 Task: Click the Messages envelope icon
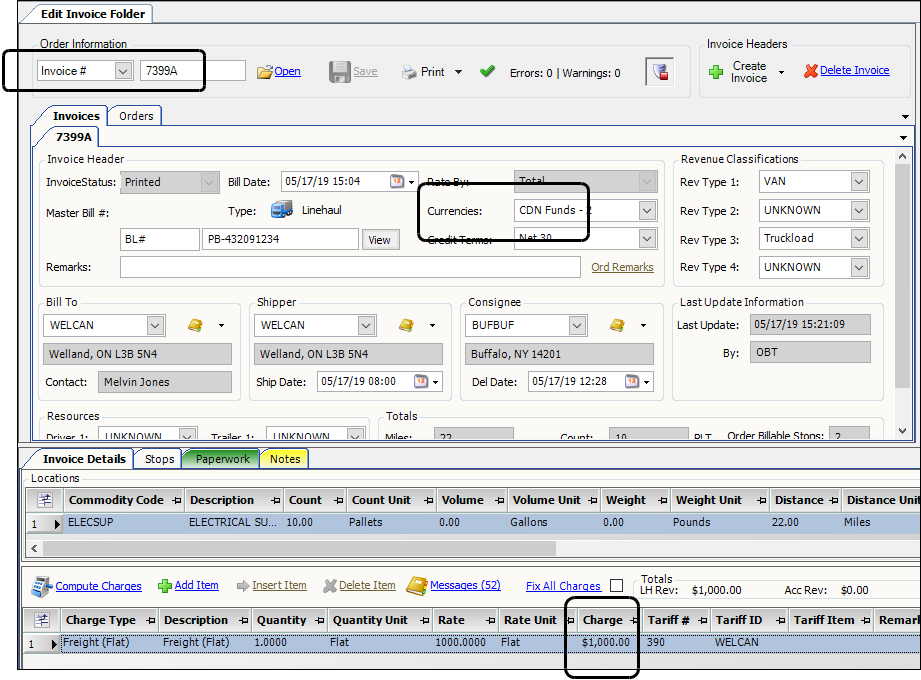(x=415, y=585)
